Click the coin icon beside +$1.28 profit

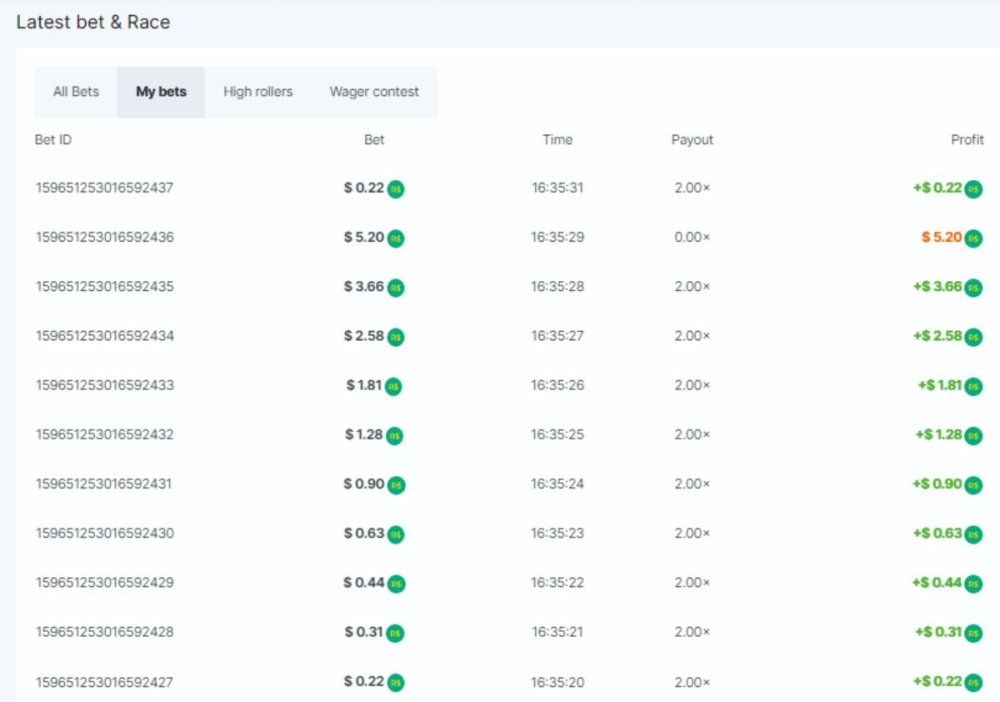click(973, 435)
